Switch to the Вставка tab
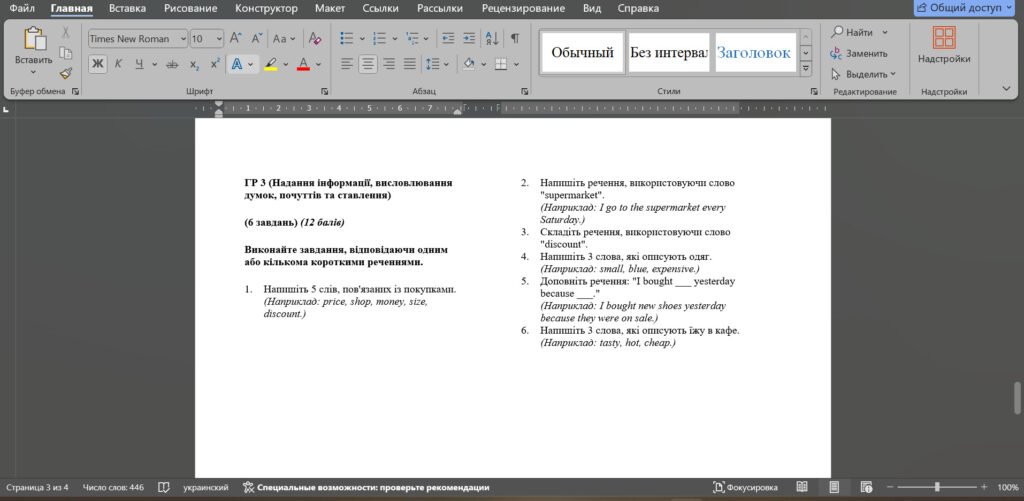 127,8
